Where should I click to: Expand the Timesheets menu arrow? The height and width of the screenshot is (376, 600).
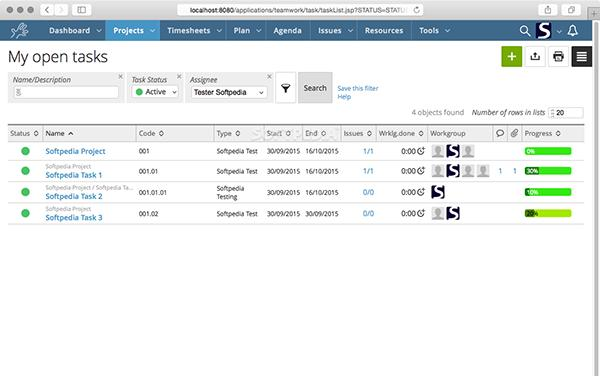pos(219,31)
